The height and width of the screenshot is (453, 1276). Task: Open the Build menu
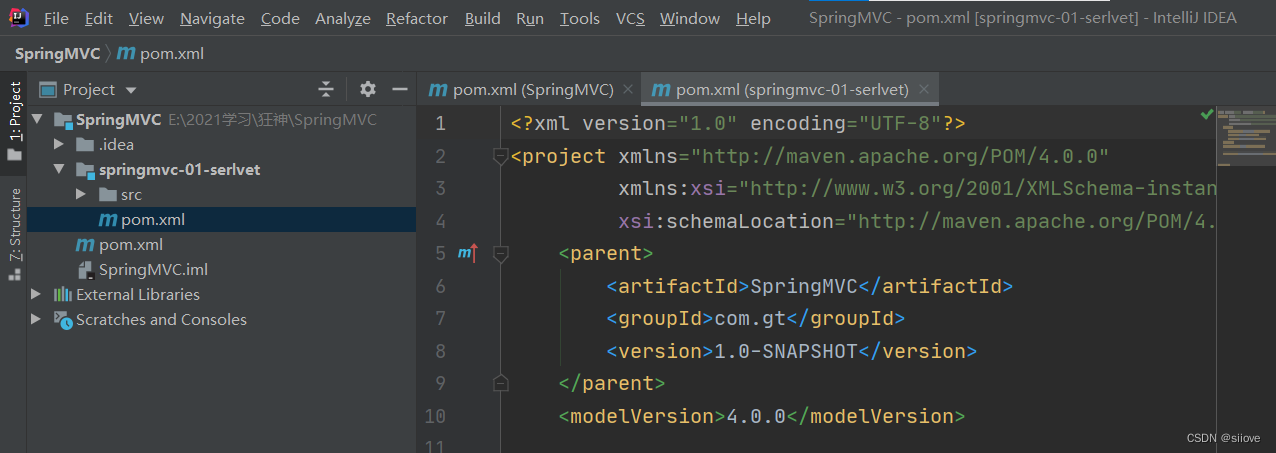[x=483, y=18]
